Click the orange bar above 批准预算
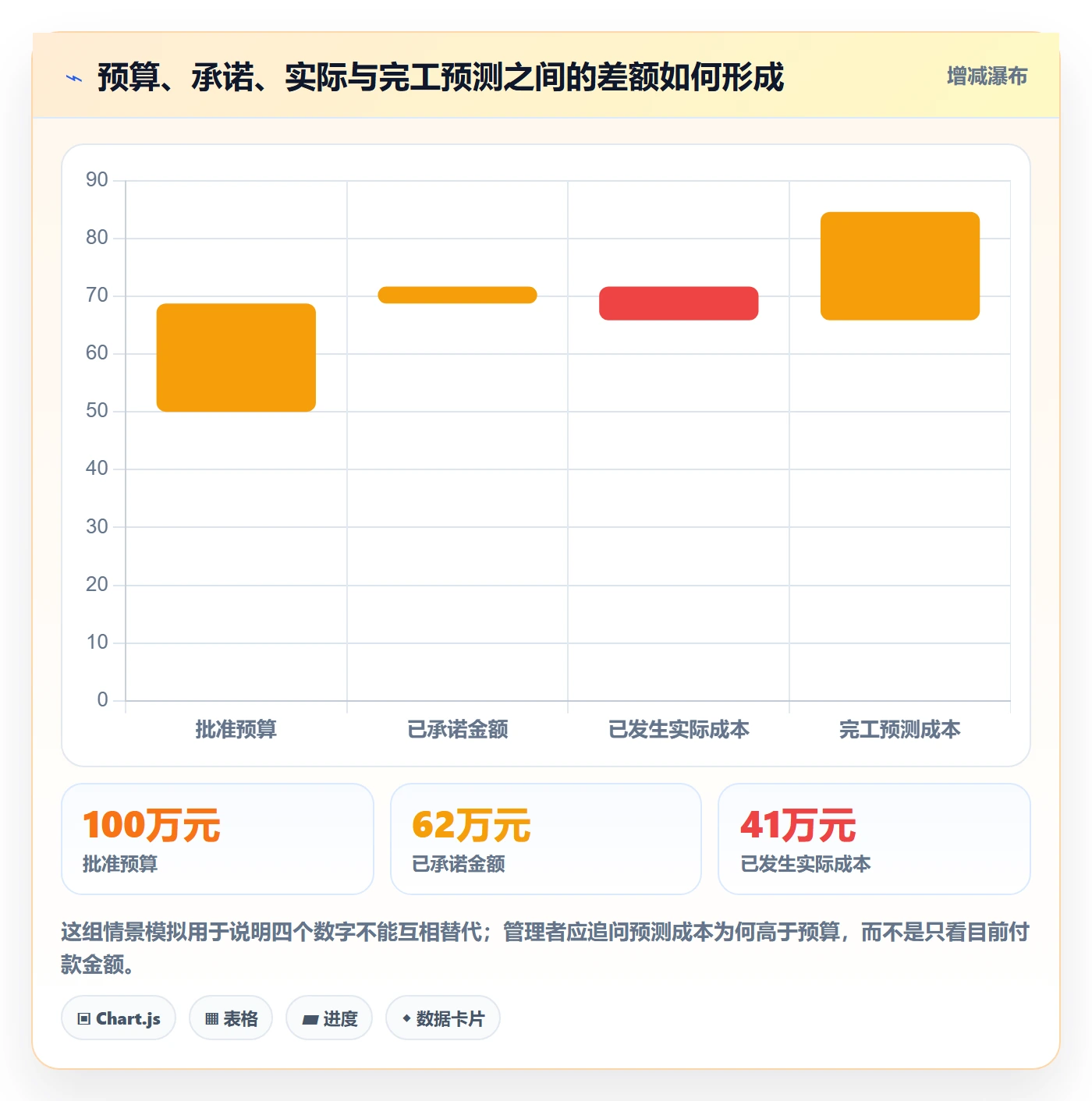This screenshot has height=1101, width=1092. point(236,357)
